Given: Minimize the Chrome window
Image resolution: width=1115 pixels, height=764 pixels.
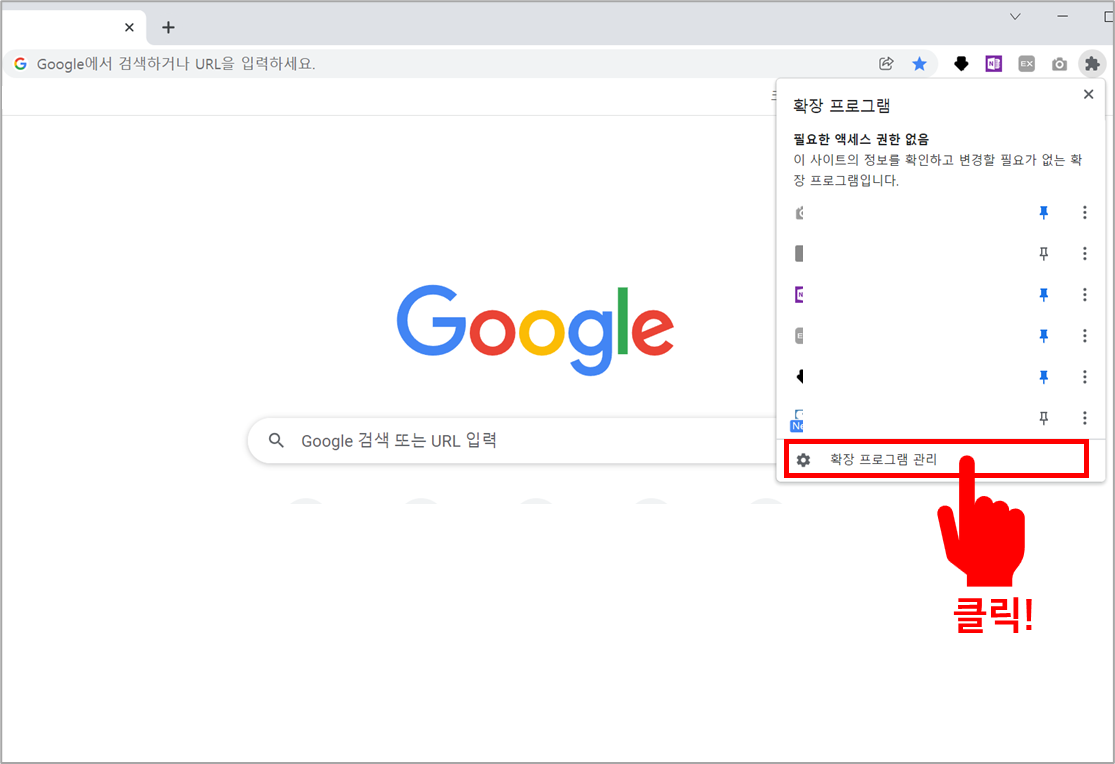Looking at the screenshot, I should click(x=1062, y=16).
